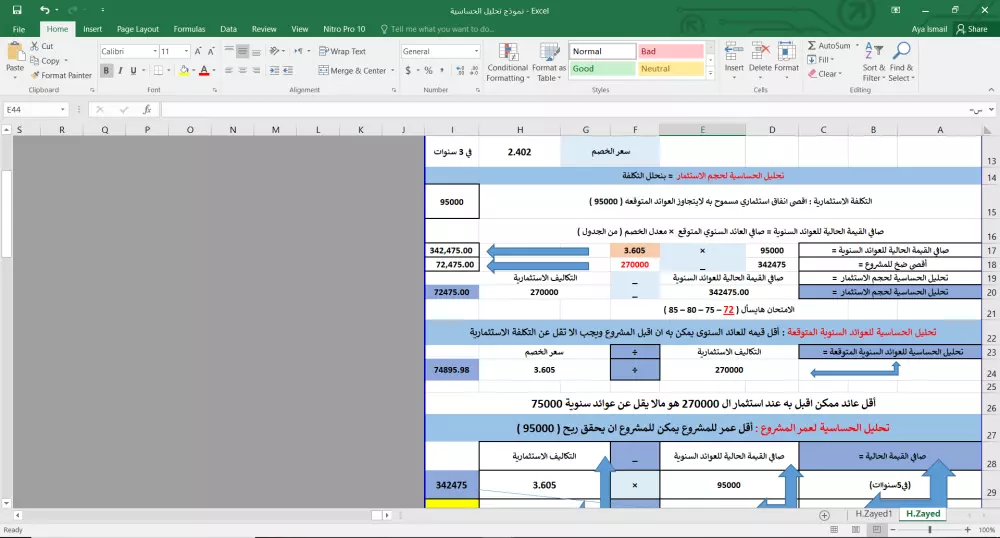Screen dimensions: 1000x538
Task: Click the Borders icon
Action: tap(158, 70)
